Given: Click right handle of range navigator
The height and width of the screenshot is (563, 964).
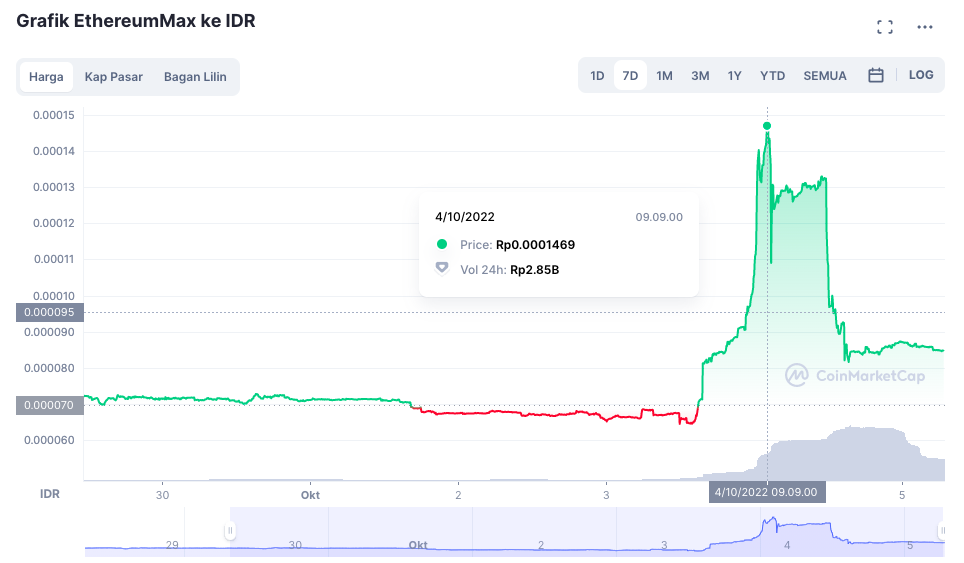Looking at the screenshot, I should pyautogui.click(x=941, y=530).
